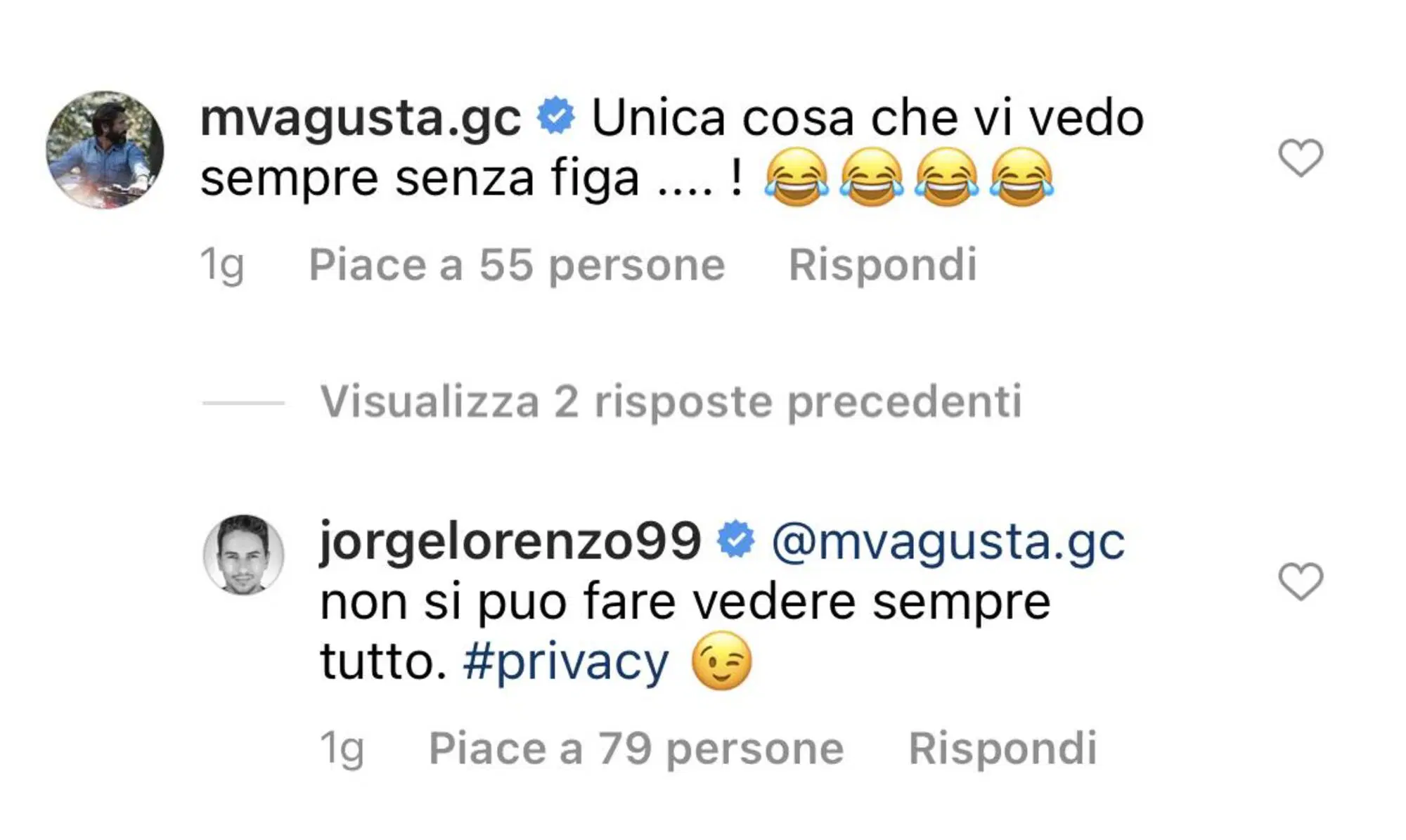This screenshot has height=840, width=1406.
Task: Reply to jorgelorenzo99 via Rispondi
Action: (1002, 748)
